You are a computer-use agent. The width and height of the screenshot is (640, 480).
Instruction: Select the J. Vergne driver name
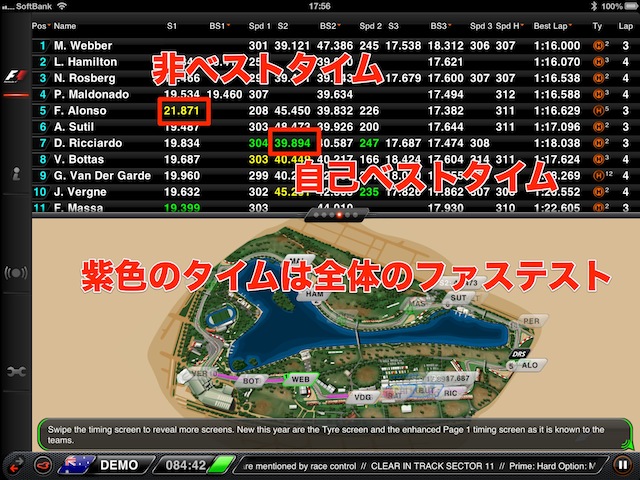(80, 192)
